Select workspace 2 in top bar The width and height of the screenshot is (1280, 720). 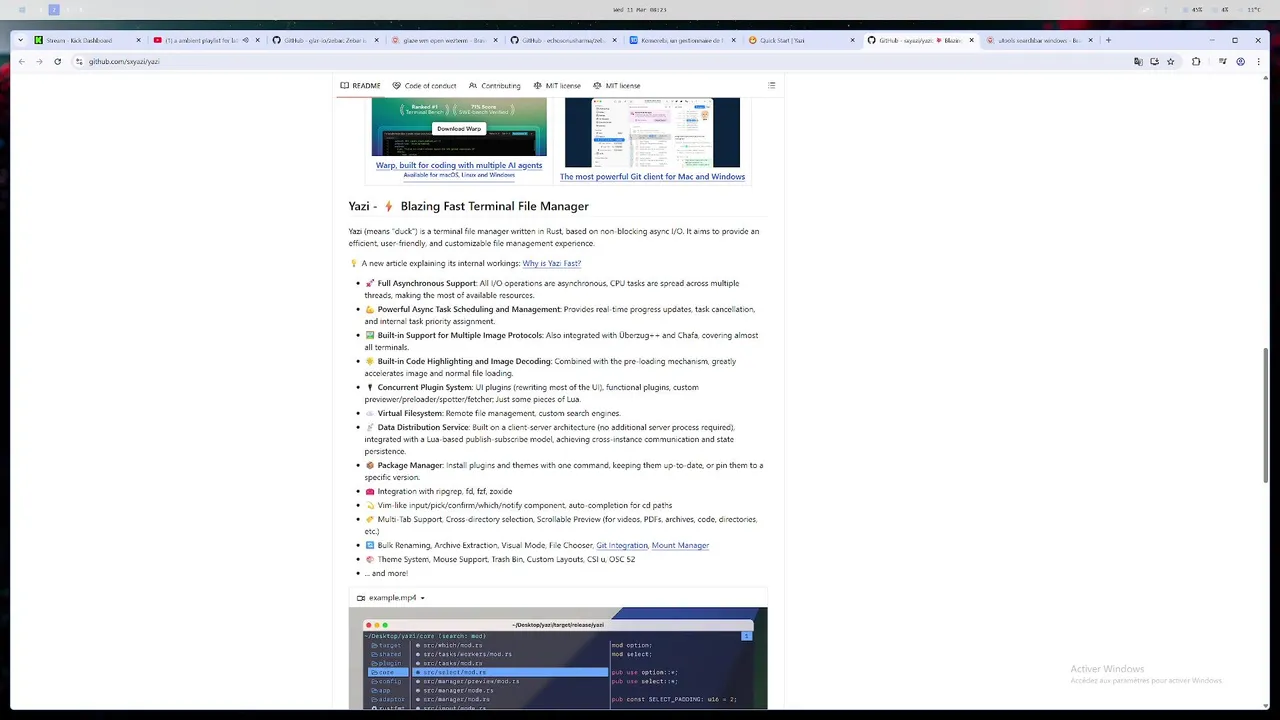click(54, 10)
